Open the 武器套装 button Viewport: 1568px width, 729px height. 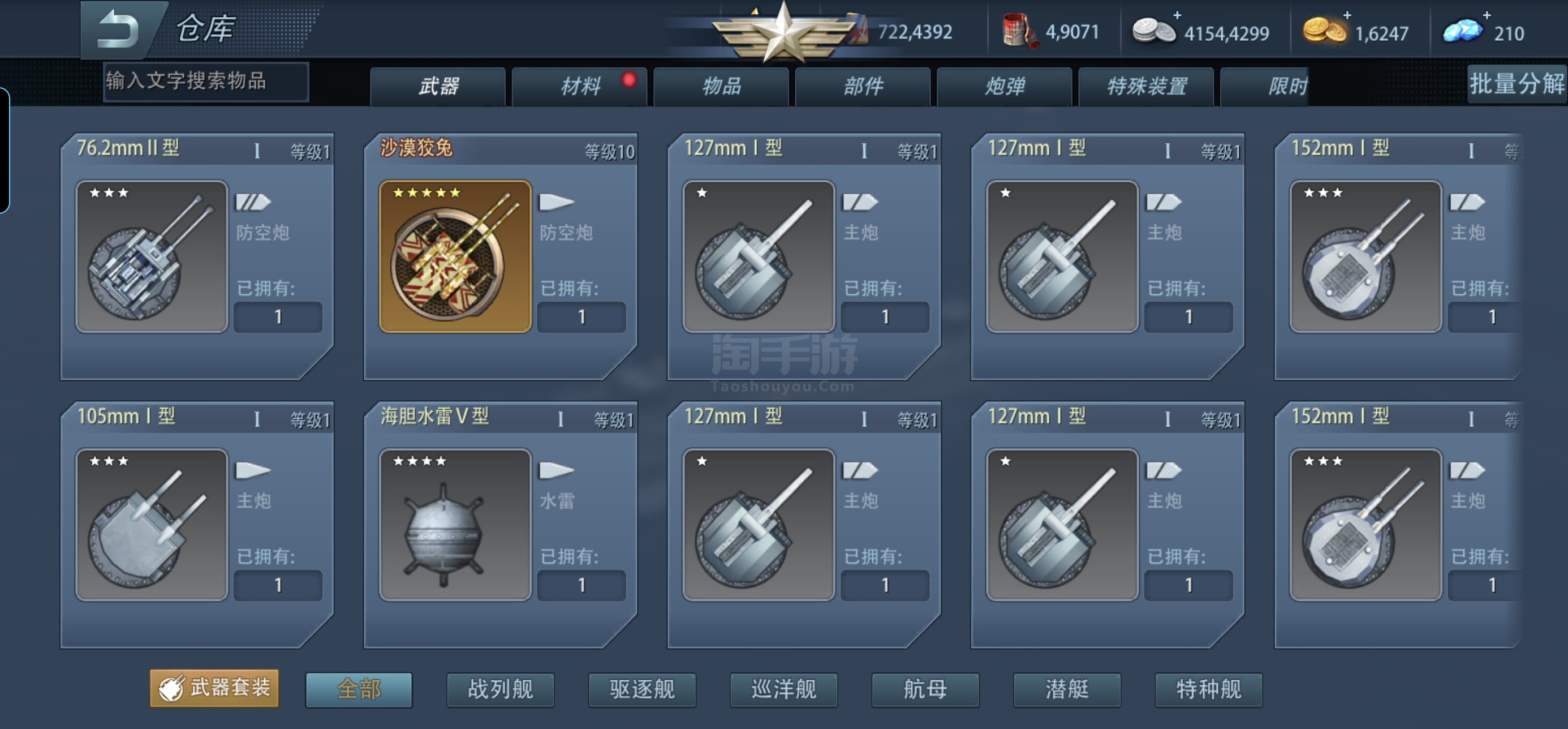point(214,688)
